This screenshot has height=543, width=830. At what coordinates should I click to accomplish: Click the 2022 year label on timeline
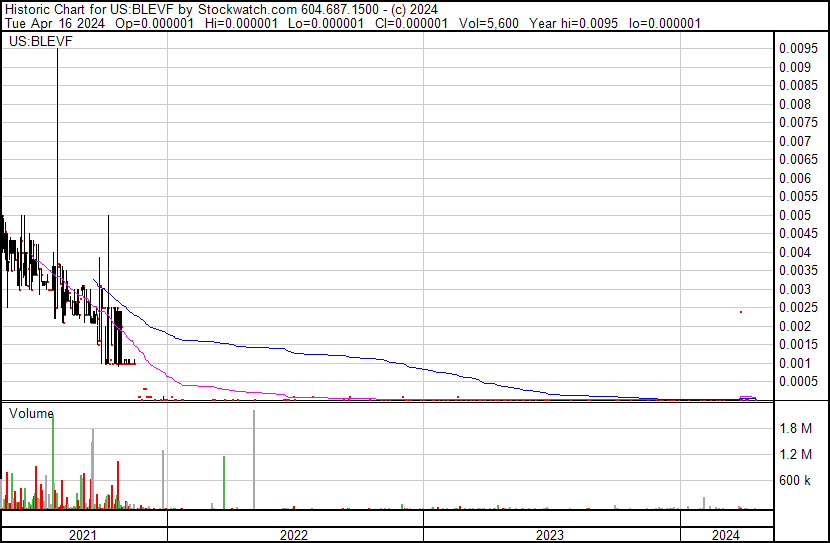pos(294,535)
